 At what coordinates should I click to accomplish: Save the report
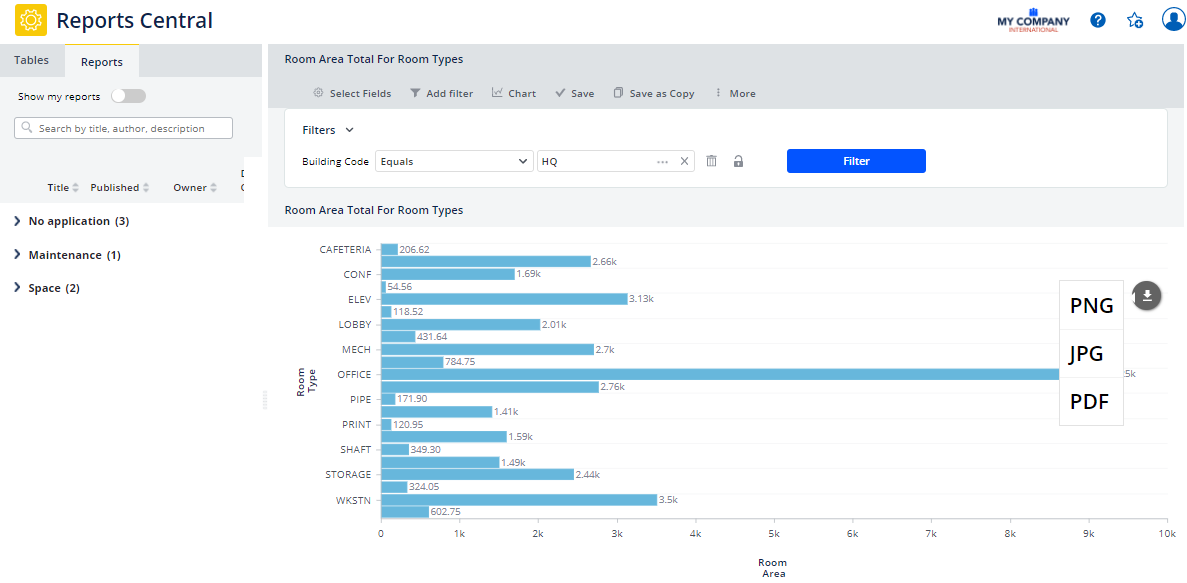575,93
